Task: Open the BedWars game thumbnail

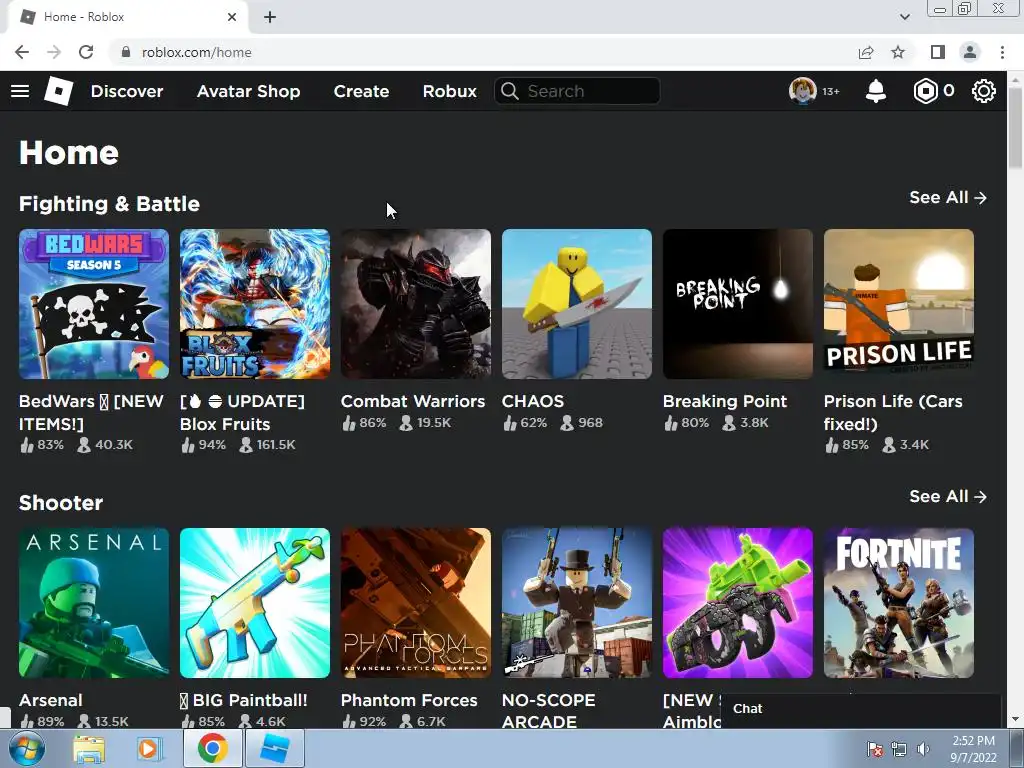Action: 94,304
